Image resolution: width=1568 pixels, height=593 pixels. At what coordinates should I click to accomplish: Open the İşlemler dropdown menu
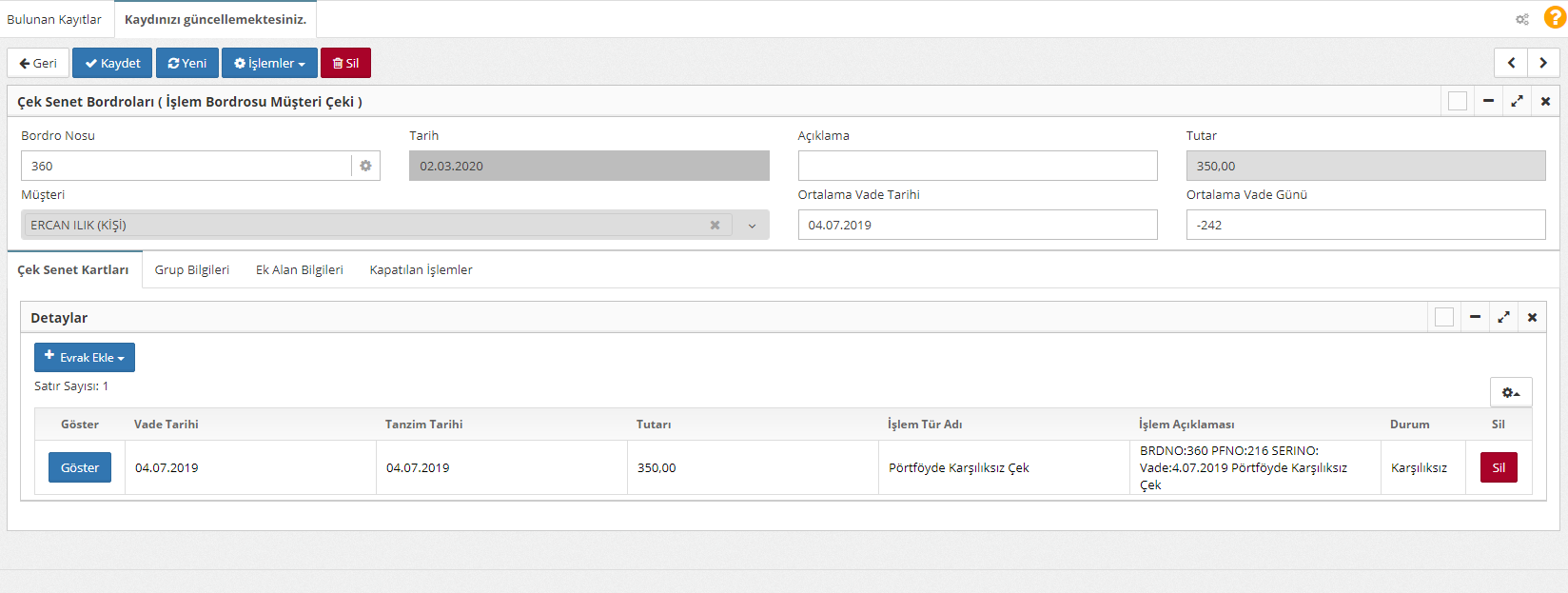click(269, 63)
